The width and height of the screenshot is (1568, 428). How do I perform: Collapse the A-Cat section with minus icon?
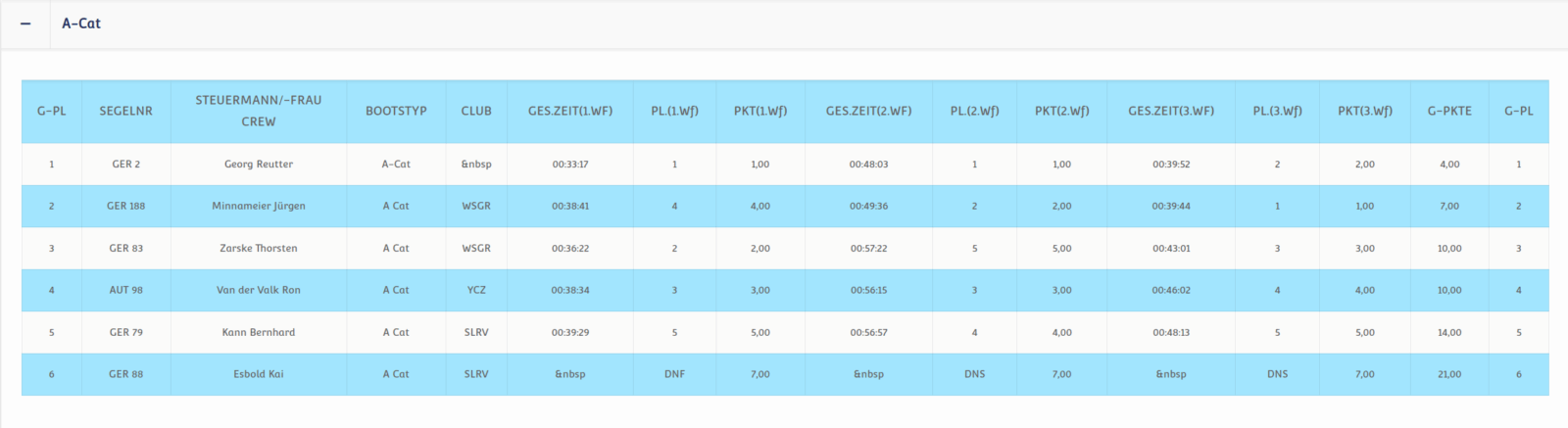tap(25, 24)
